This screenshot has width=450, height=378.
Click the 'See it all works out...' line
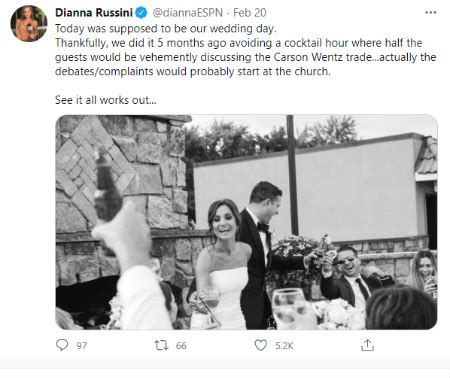pos(105,100)
